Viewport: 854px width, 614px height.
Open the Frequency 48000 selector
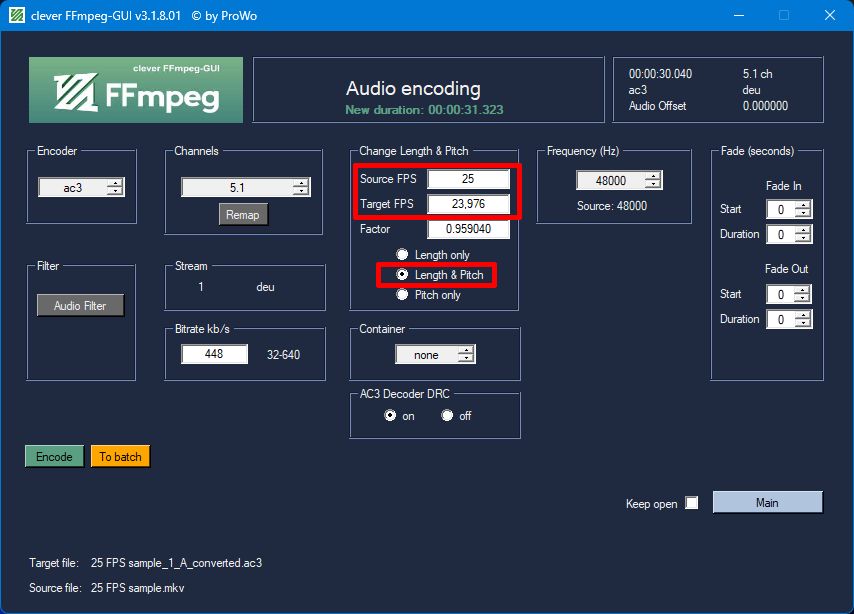click(x=619, y=180)
